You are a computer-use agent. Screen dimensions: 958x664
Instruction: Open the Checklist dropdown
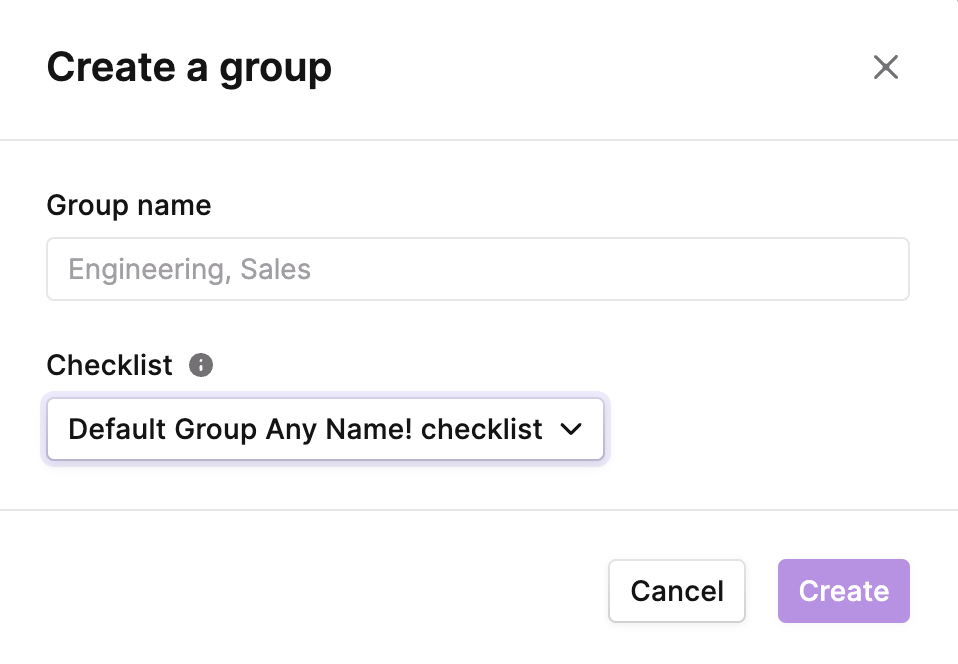point(325,429)
